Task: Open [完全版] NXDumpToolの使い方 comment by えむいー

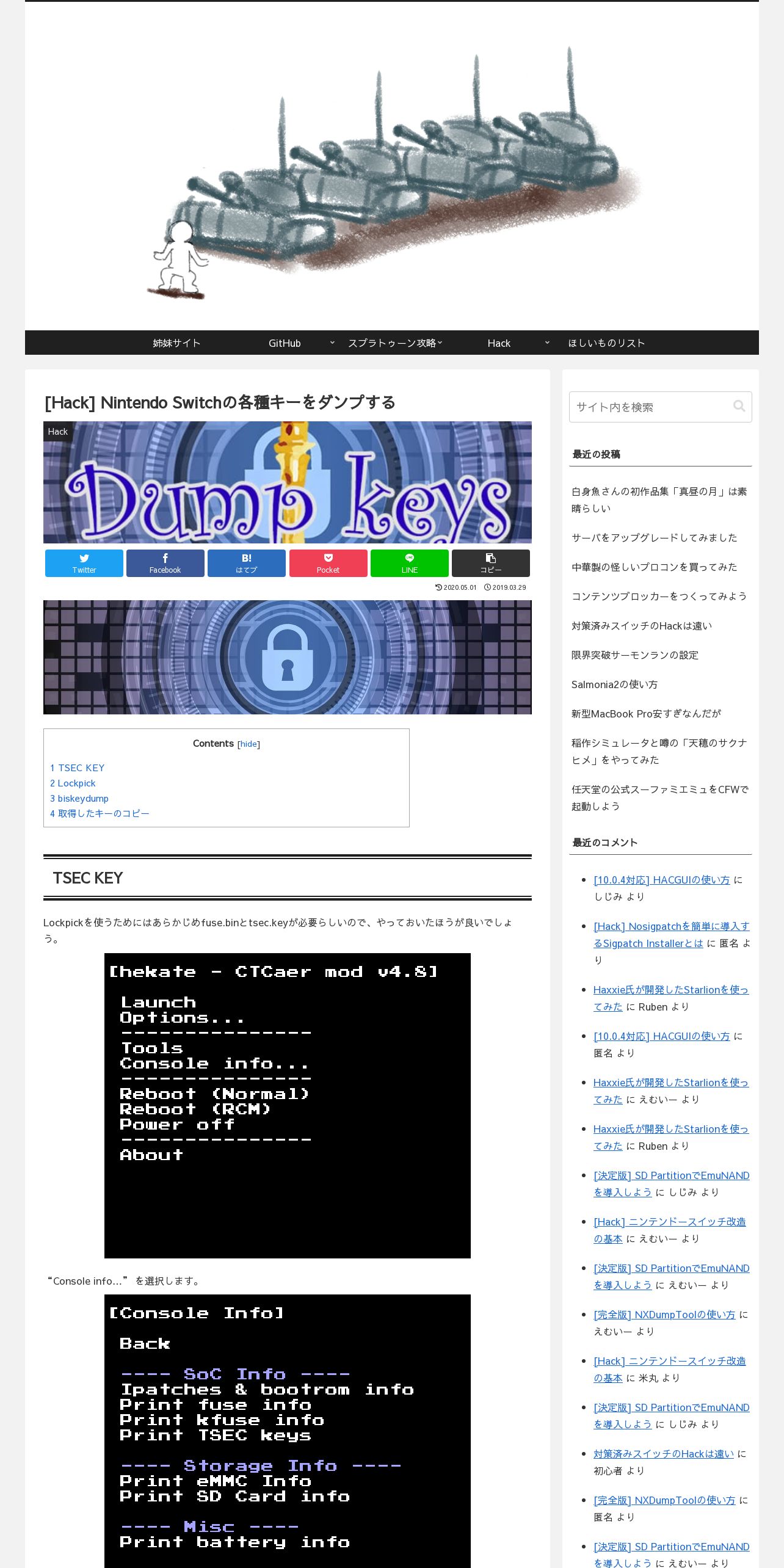Action: tap(664, 1315)
